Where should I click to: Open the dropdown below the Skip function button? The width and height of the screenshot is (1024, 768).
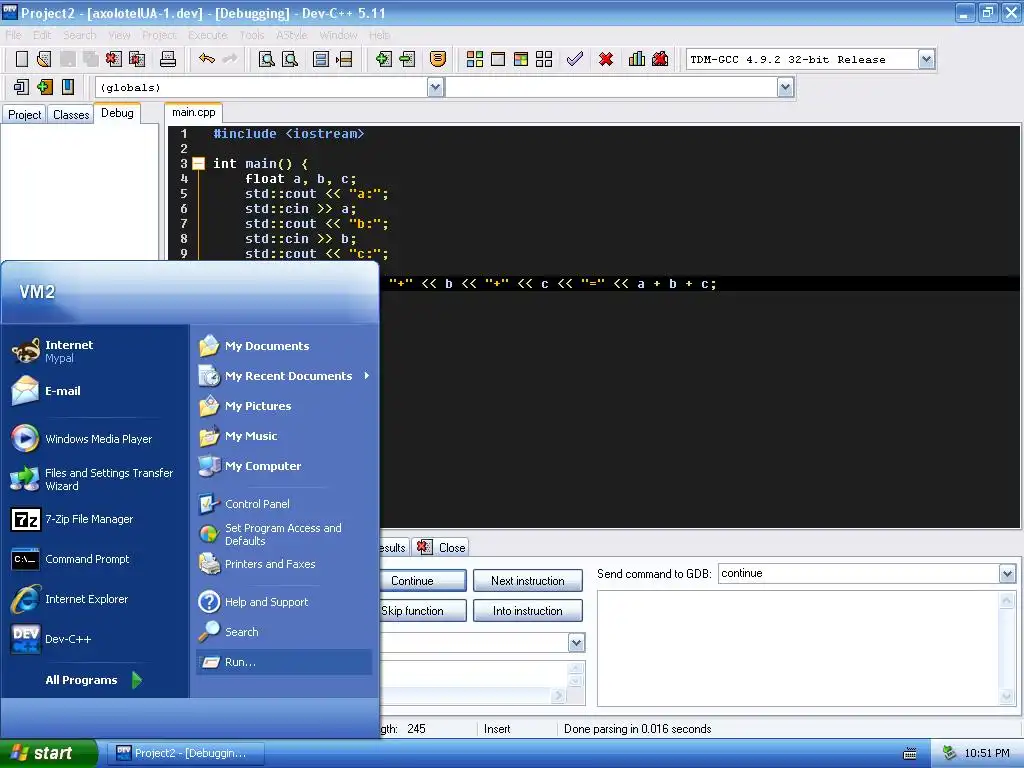coord(576,643)
